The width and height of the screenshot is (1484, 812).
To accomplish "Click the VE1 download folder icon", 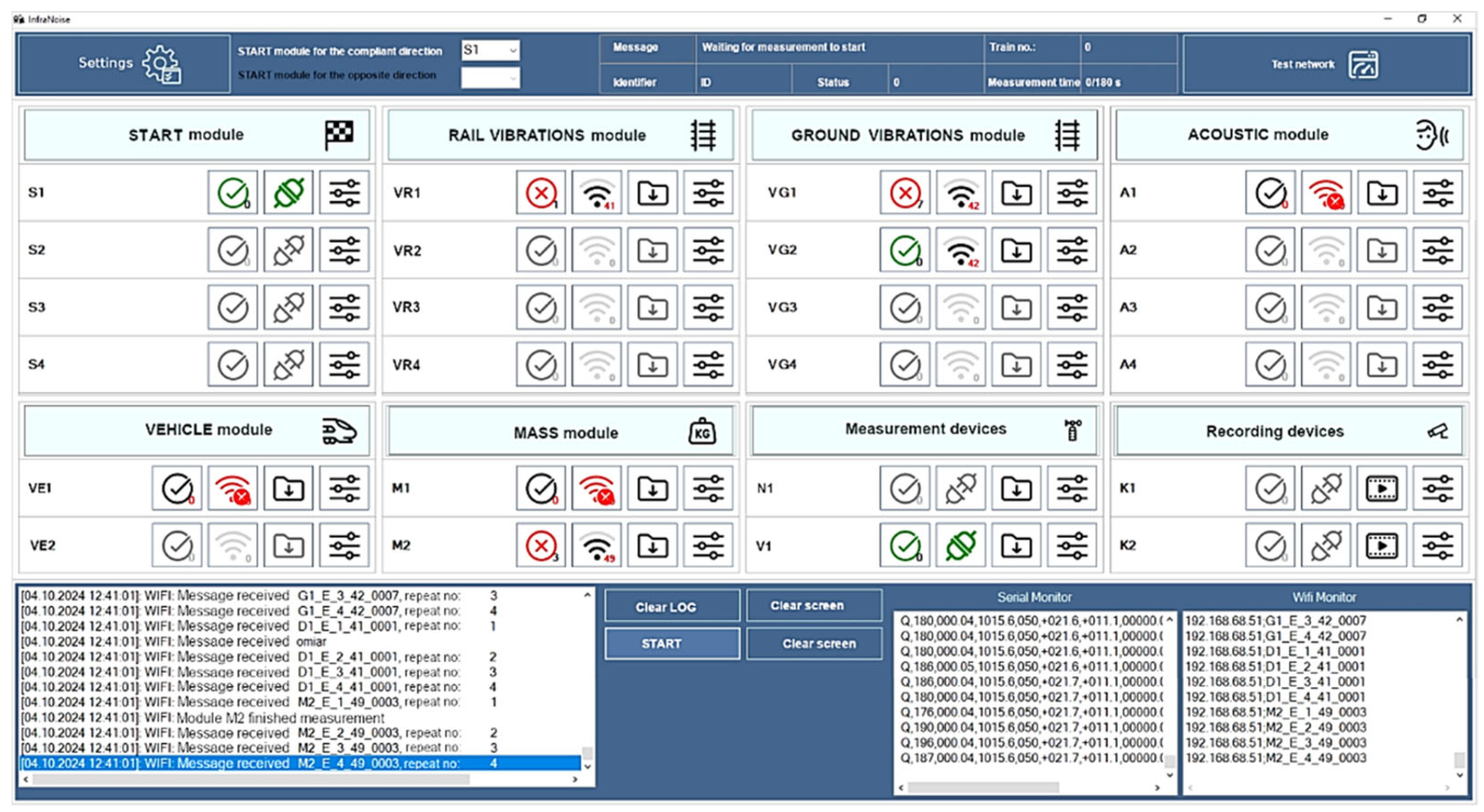I will pos(288,489).
